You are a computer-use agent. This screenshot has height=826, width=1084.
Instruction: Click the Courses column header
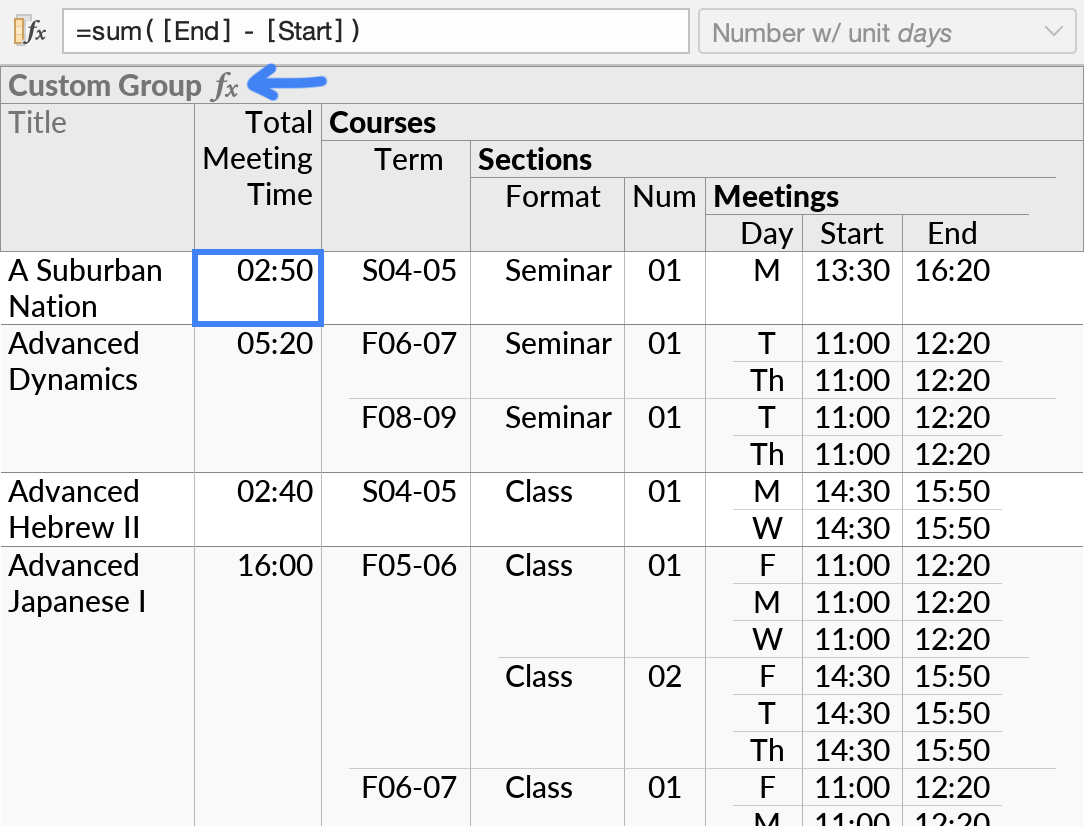tap(381, 122)
